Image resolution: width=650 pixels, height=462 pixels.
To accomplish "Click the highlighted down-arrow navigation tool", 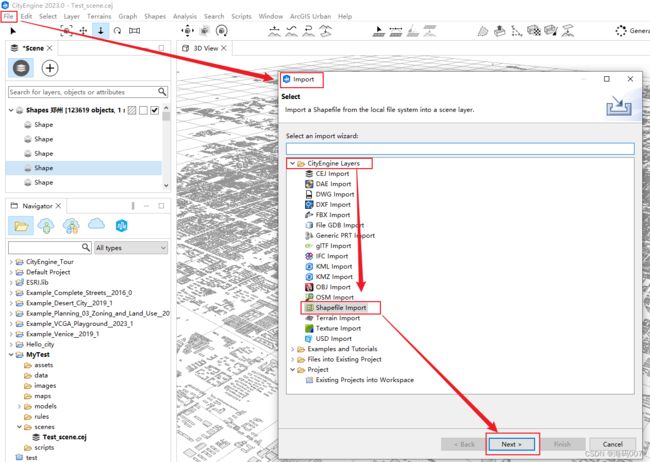I will click(x=101, y=31).
